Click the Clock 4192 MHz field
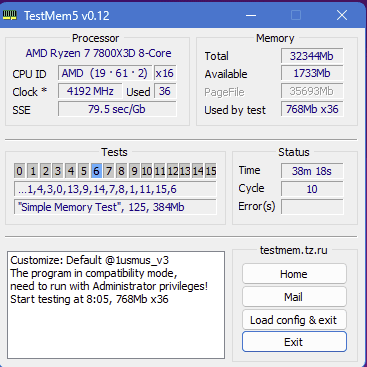367x367 pixels. (x=90, y=91)
